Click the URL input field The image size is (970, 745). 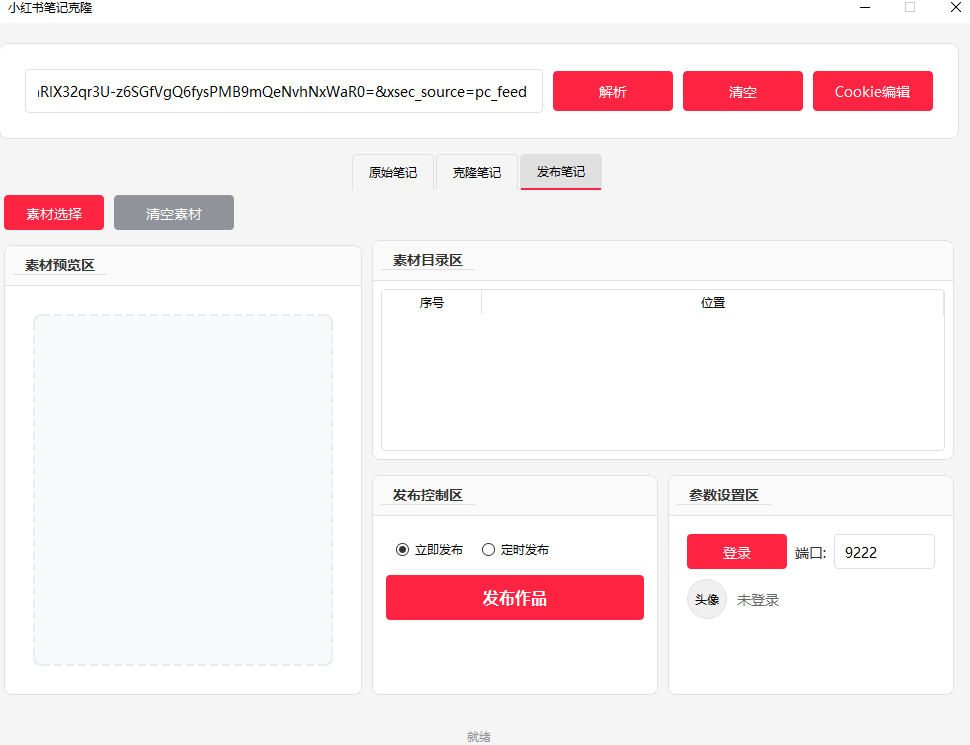coord(283,91)
